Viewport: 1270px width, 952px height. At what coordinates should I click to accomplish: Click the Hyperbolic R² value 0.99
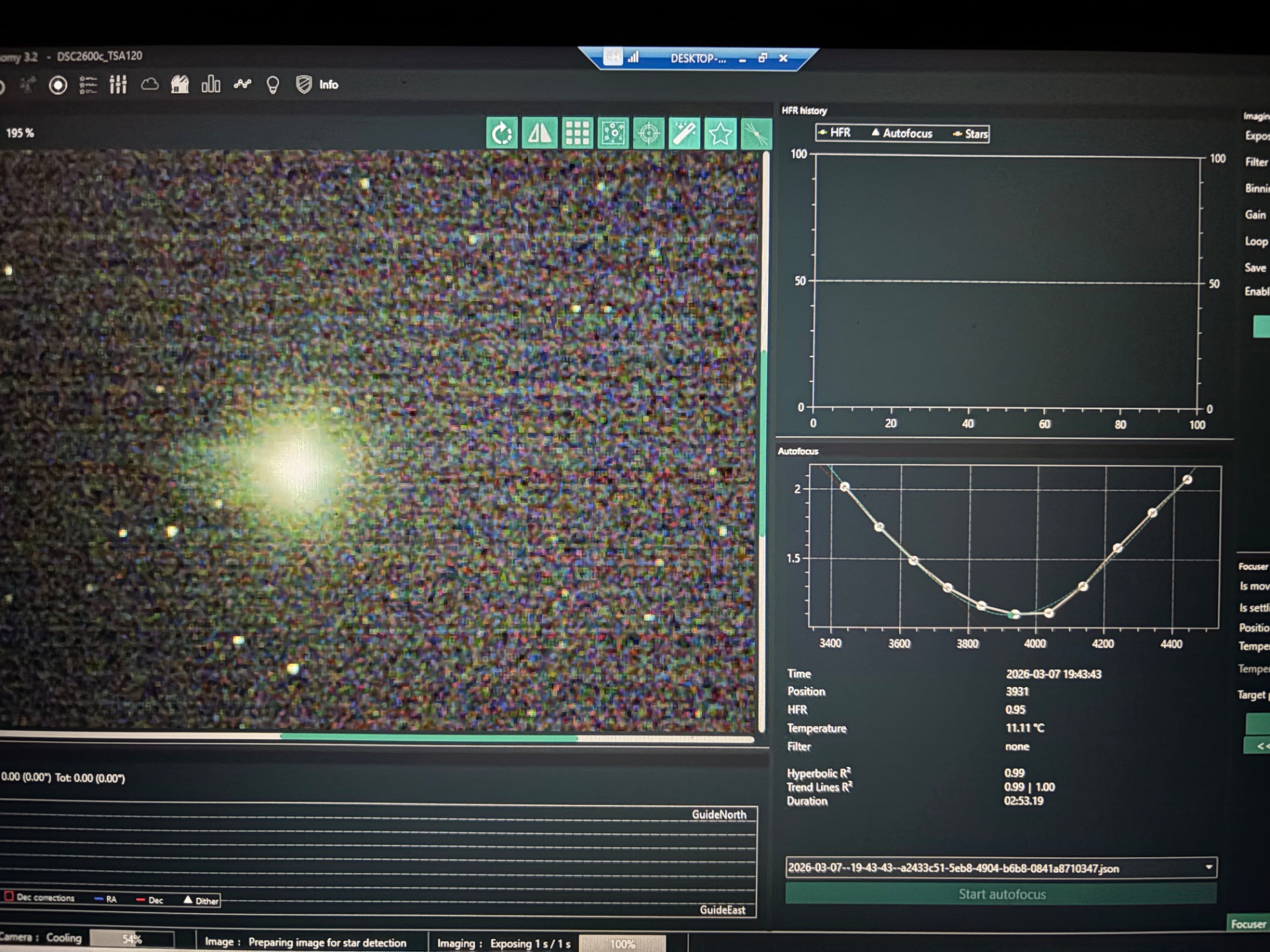(1014, 773)
